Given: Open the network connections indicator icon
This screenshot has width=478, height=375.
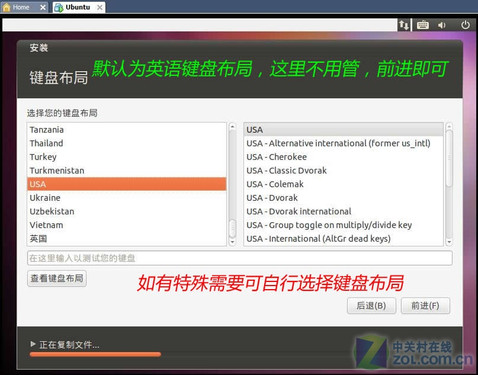Looking at the screenshot, I should (x=404, y=25).
